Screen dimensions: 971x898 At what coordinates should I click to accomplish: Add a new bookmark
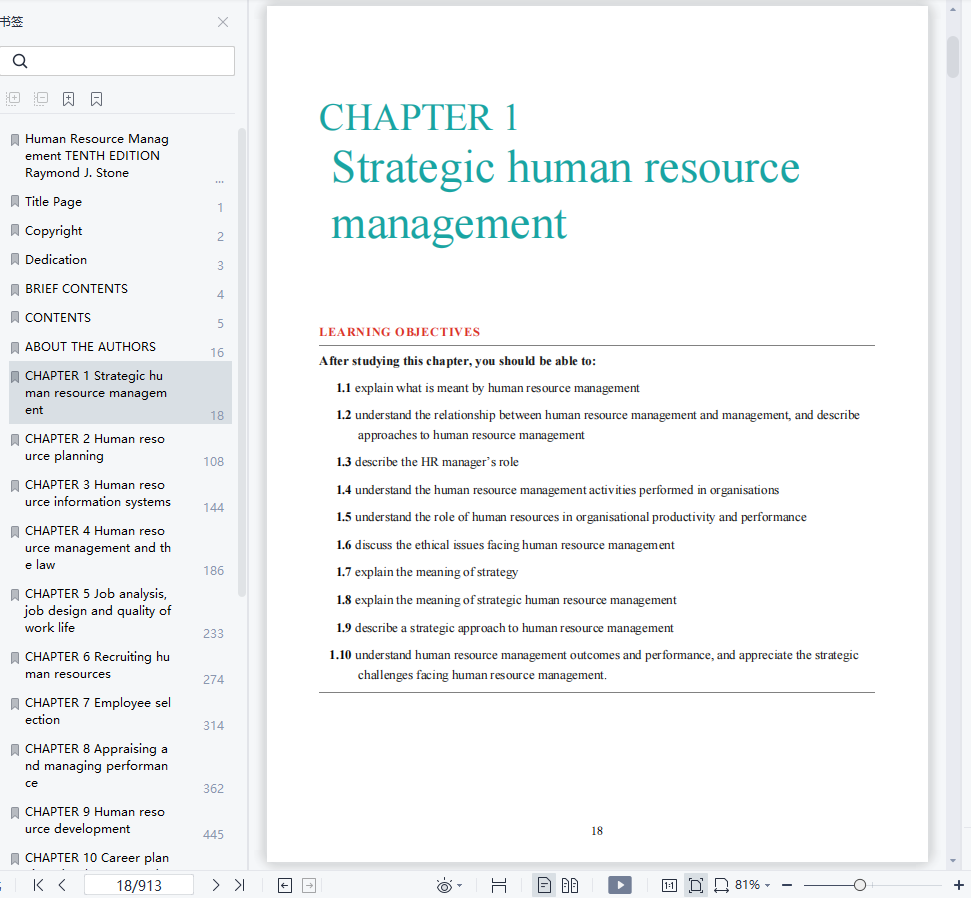click(x=69, y=98)
